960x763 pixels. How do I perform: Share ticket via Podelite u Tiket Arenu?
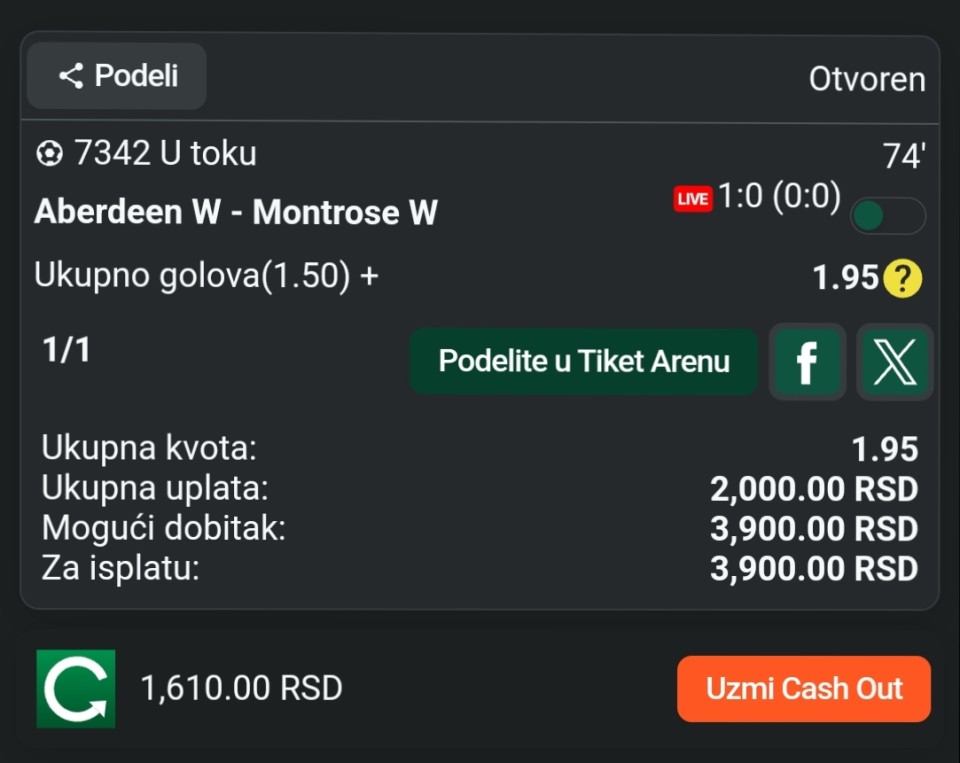click(x=583, y=361)
